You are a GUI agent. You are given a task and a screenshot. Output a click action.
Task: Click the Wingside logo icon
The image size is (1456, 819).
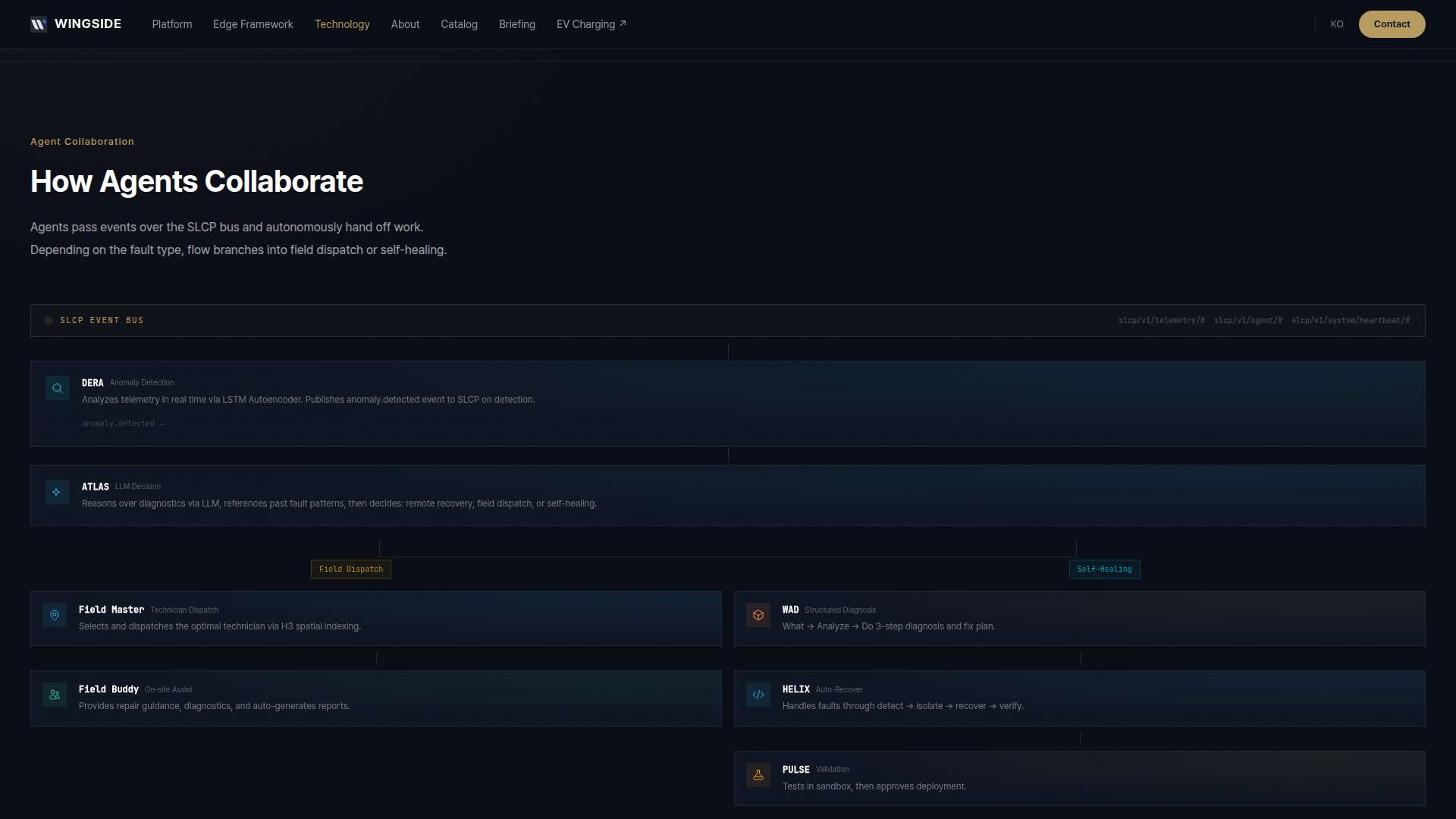click(x=39, y=24)
